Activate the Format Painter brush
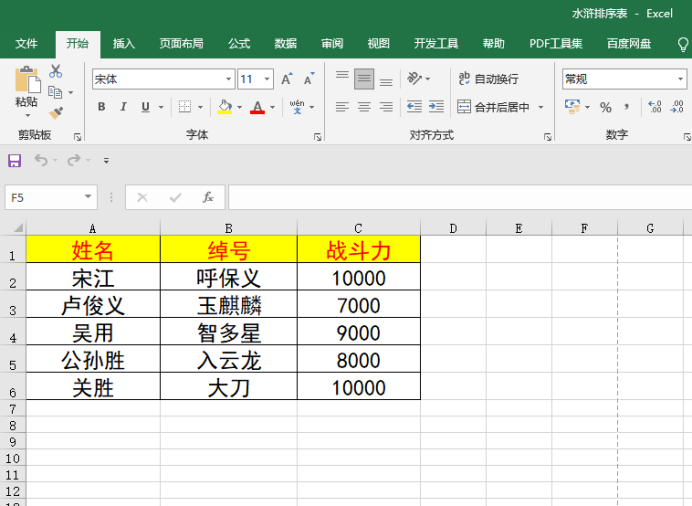Screen dimensions: 692x506 56,113
